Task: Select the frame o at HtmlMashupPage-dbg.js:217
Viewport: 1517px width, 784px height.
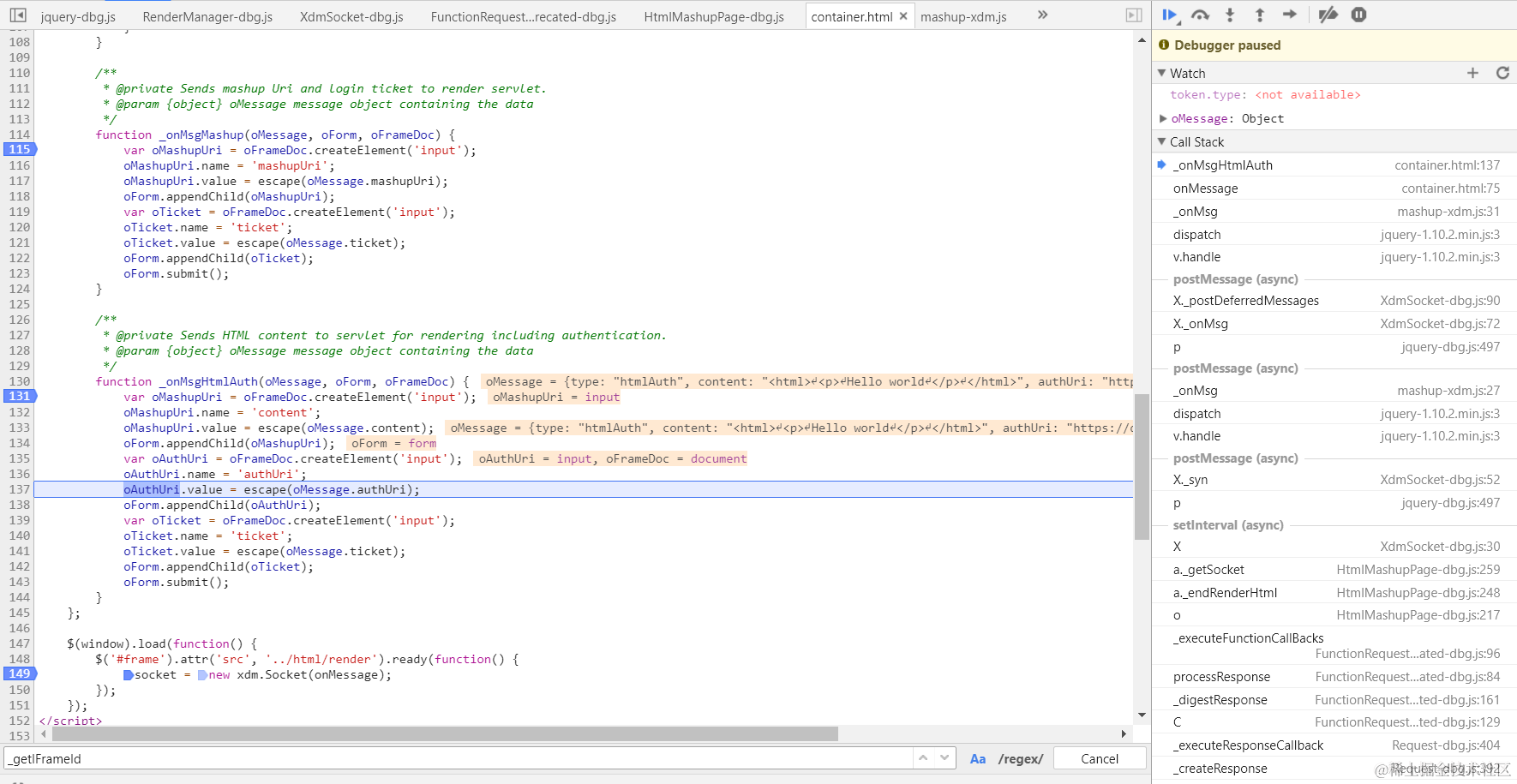Action: pyautogui.click(x=1334, y=614)
